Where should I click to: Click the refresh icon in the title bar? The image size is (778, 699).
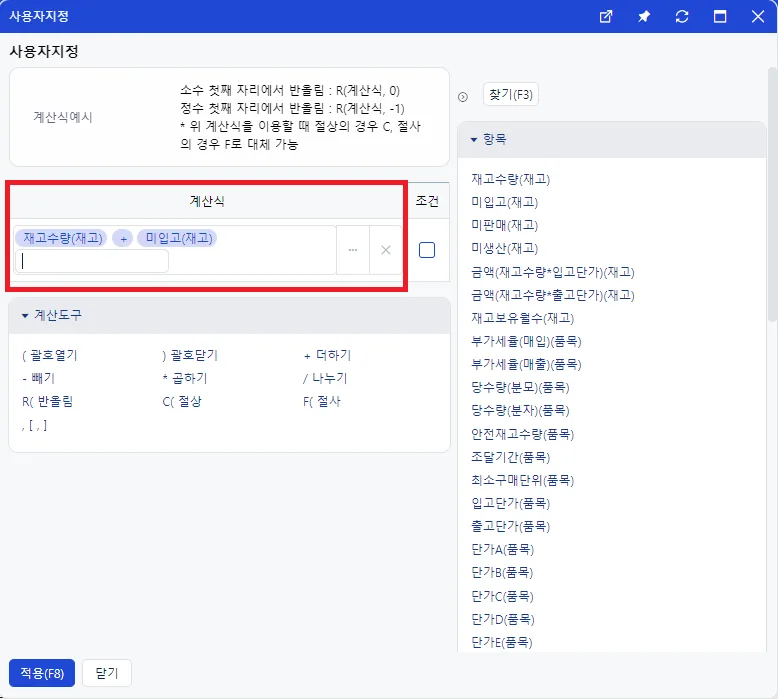coord(682,16)
